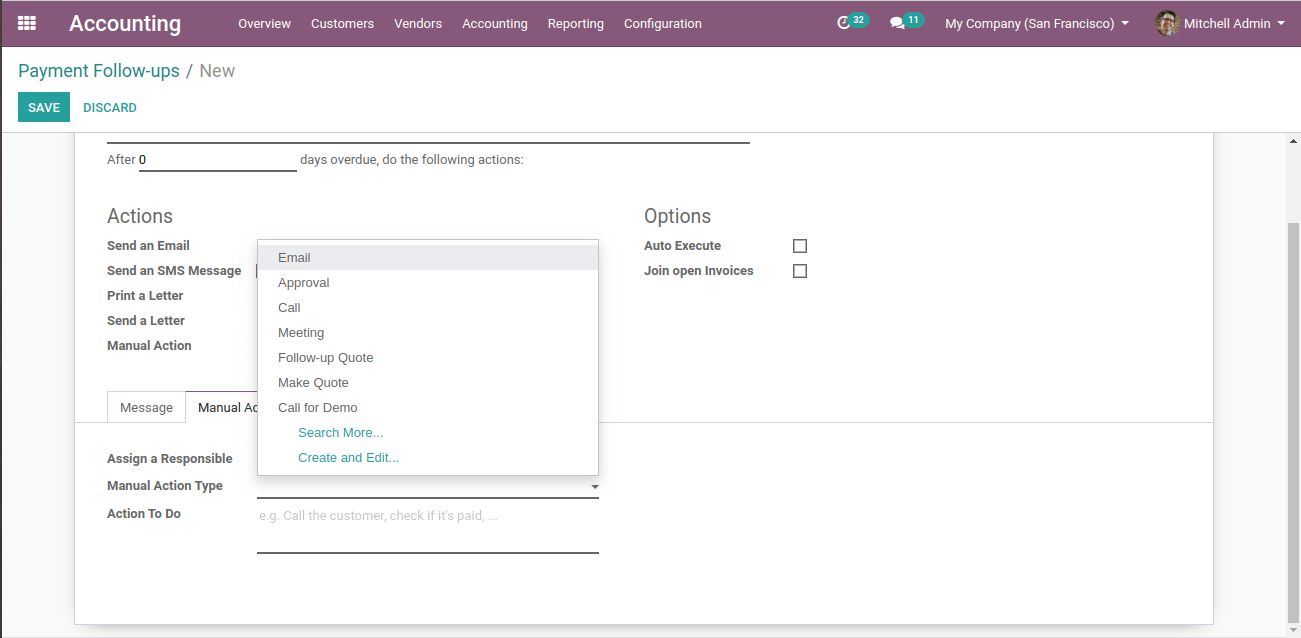The width and height of the screenshot is (1301, 638).
Task: Open the Configuration menu
Action: [x=662, y=23]
